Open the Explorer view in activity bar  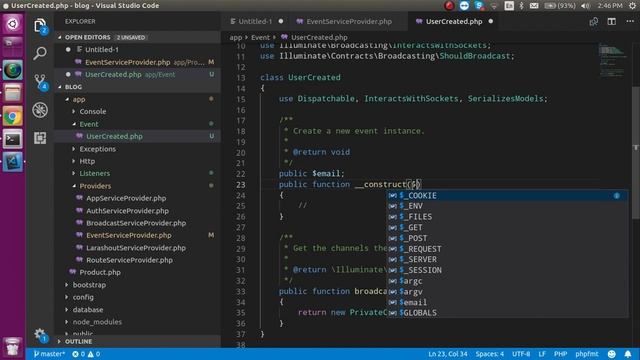click(x=40, y=26)
